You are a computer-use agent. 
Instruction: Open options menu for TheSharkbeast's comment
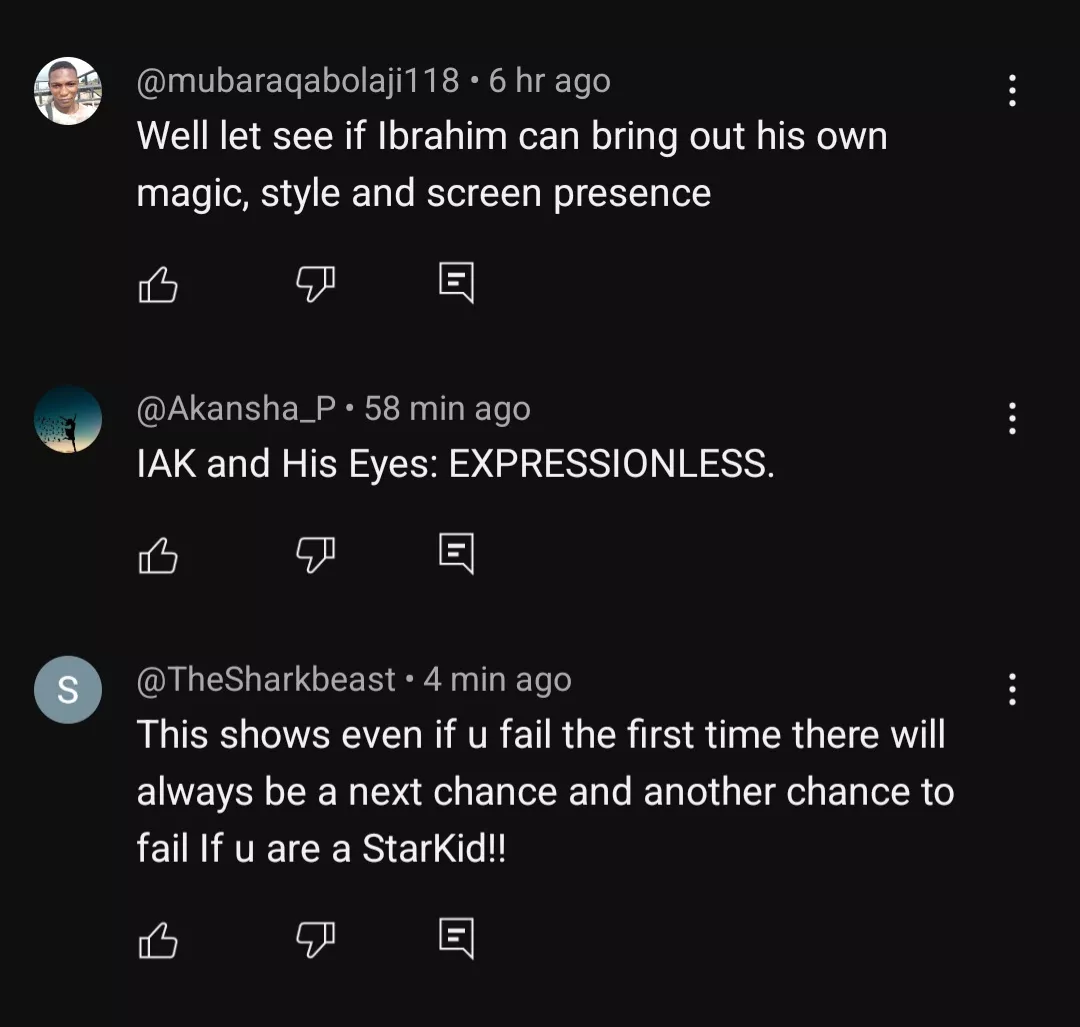coord(1012,689)
